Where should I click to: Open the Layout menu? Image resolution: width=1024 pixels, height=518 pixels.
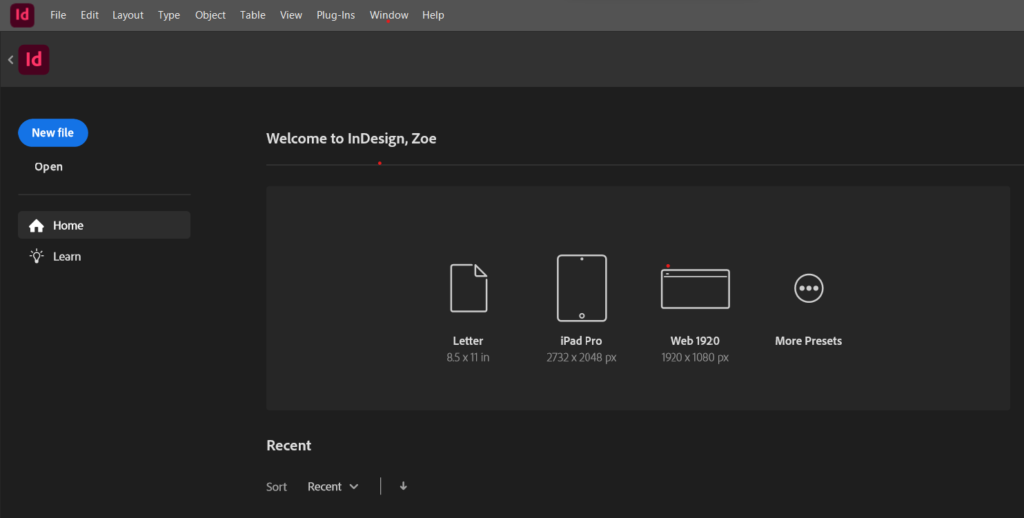[128, 15]
